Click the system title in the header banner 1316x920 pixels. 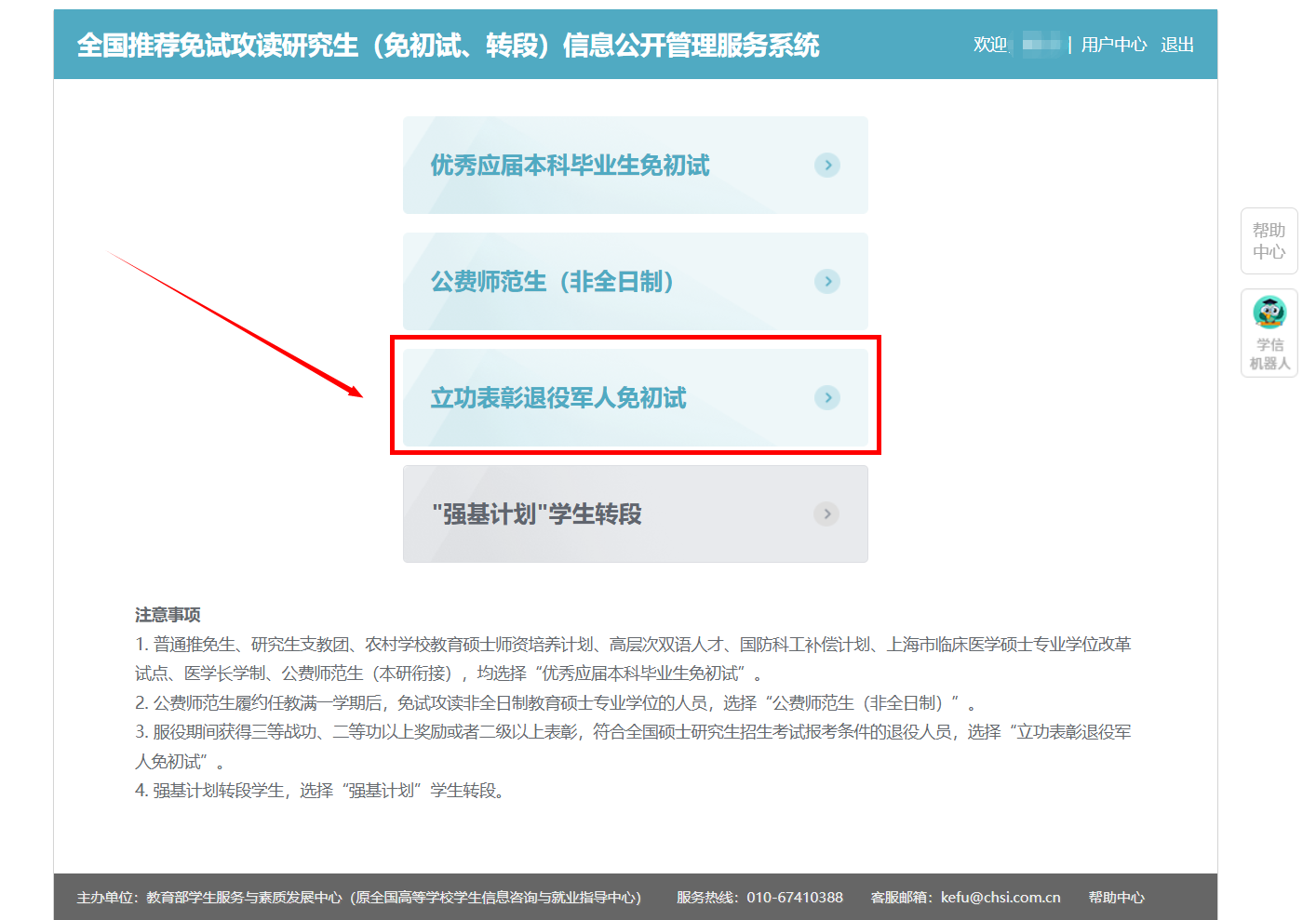pyautogui.click(x=448, y=45)
